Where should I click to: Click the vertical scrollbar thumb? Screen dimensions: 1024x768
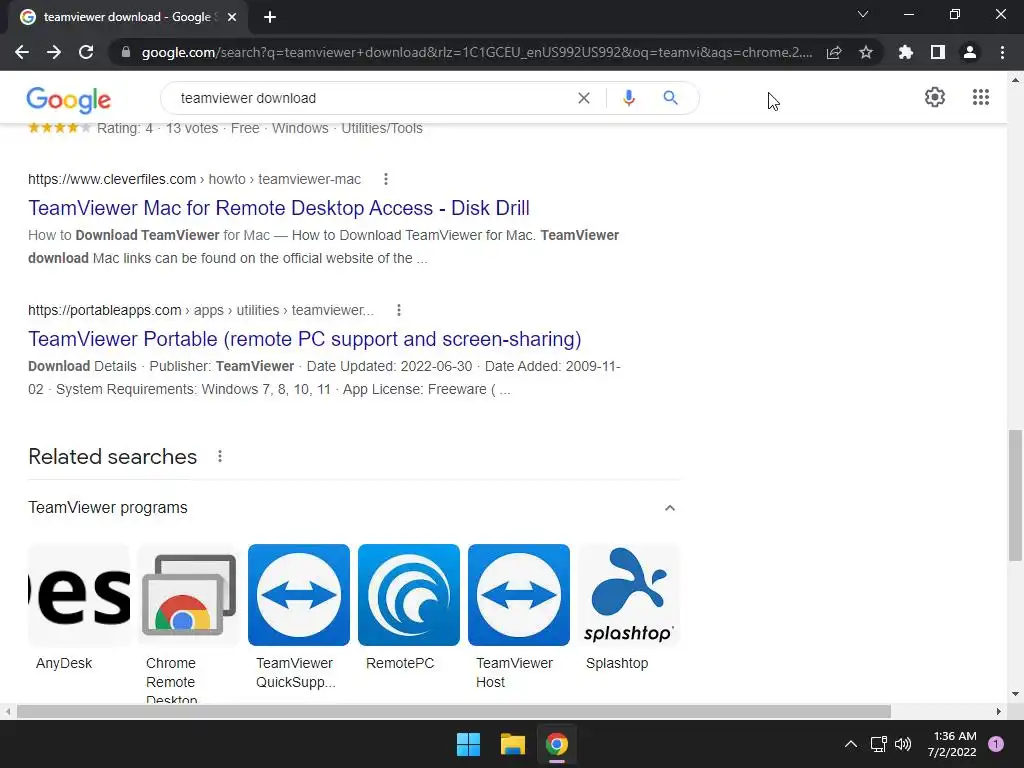(1015, 496)
